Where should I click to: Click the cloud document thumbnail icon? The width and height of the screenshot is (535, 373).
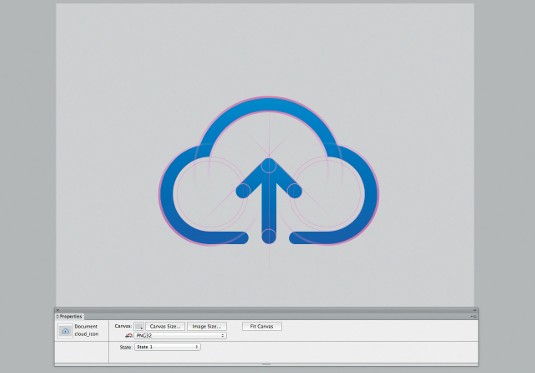click(x=65, y=331)
